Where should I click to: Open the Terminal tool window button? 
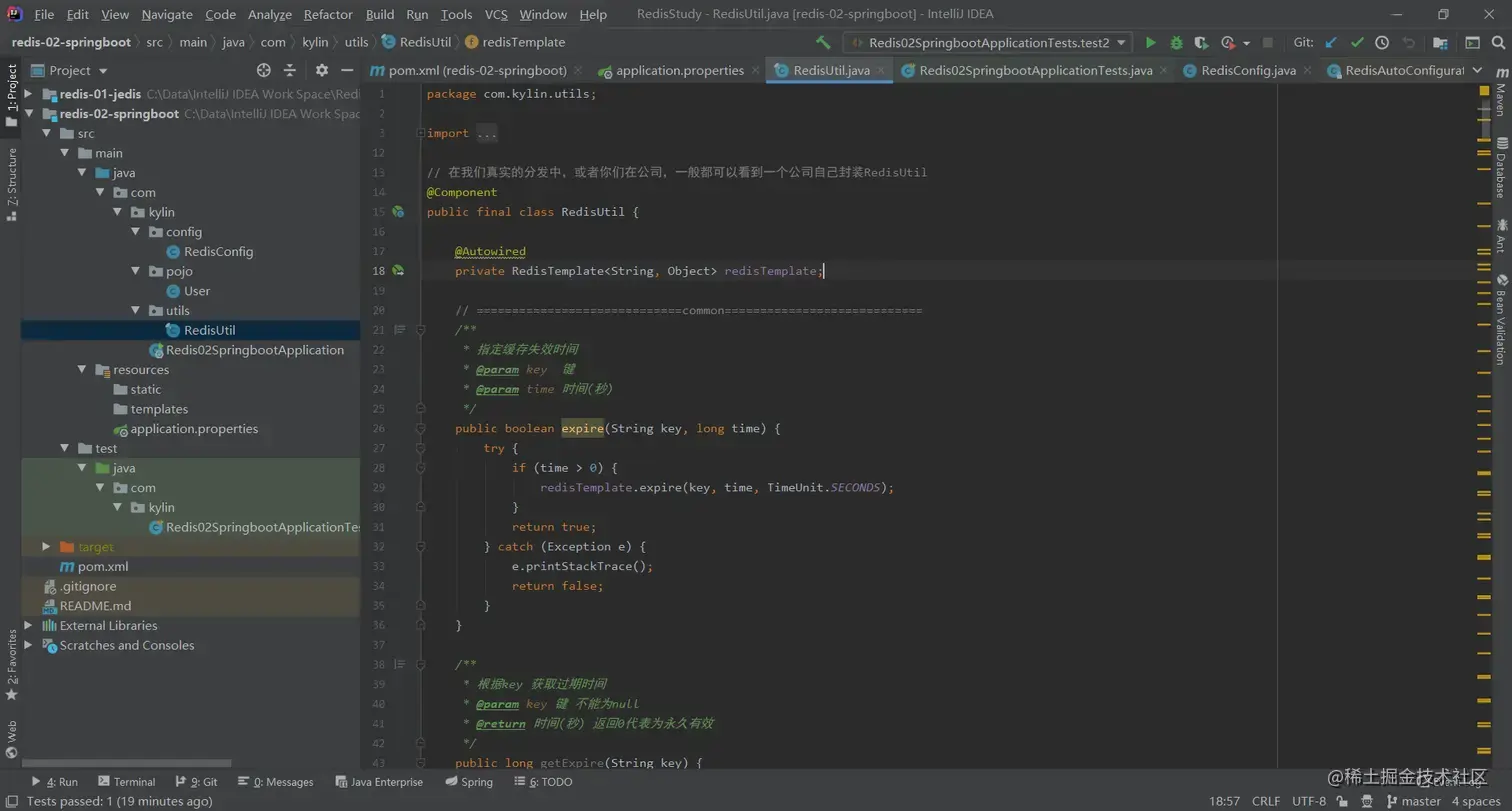click(x=126, y=782)
